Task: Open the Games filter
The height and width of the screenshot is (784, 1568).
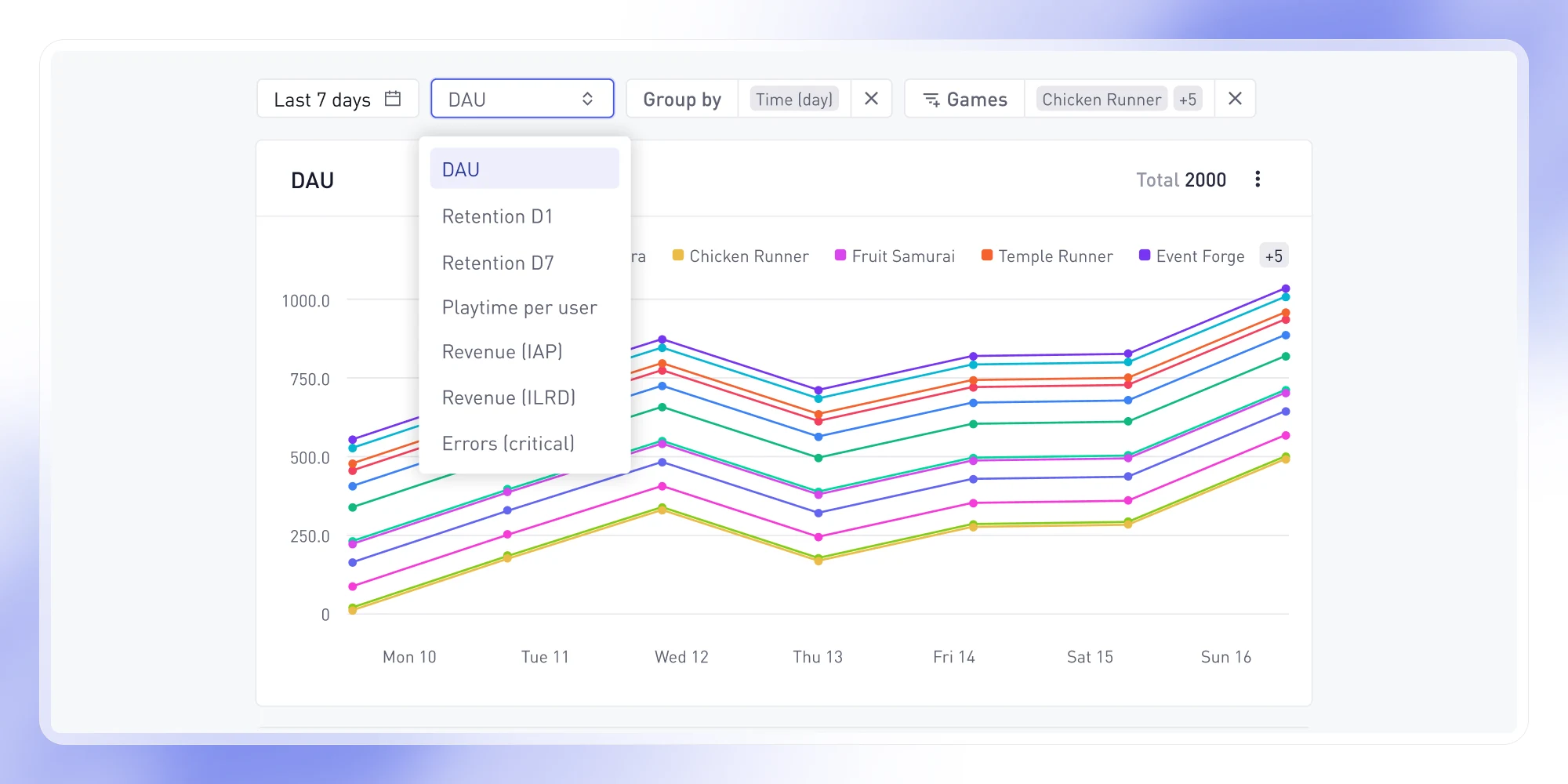Action: point(964,99)
